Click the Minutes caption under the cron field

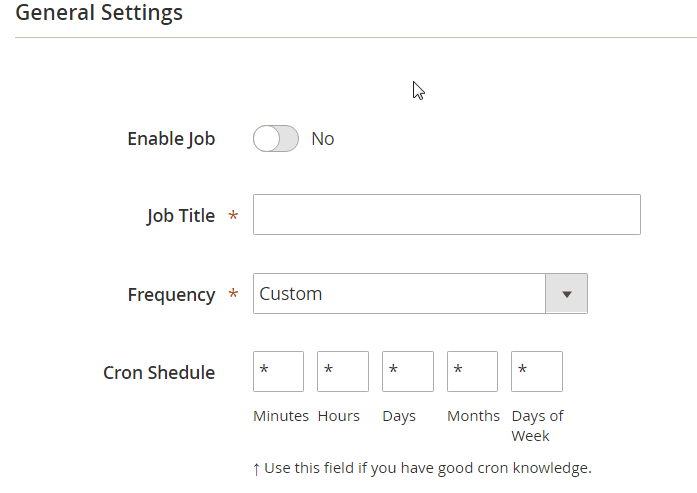[281, 416]
